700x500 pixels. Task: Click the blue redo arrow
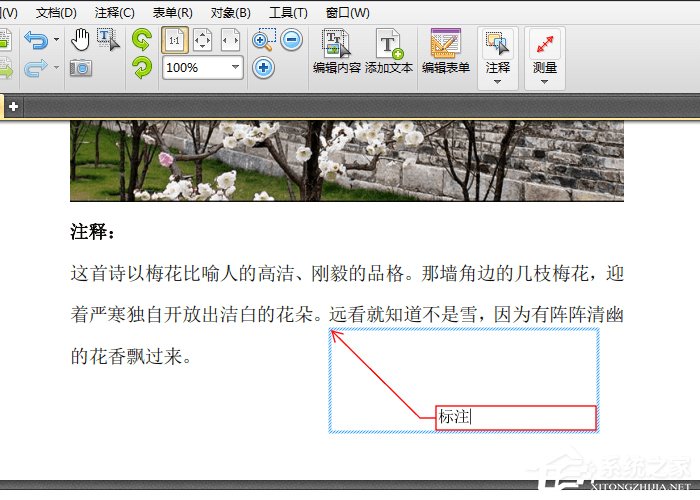[x=36, y=68]
